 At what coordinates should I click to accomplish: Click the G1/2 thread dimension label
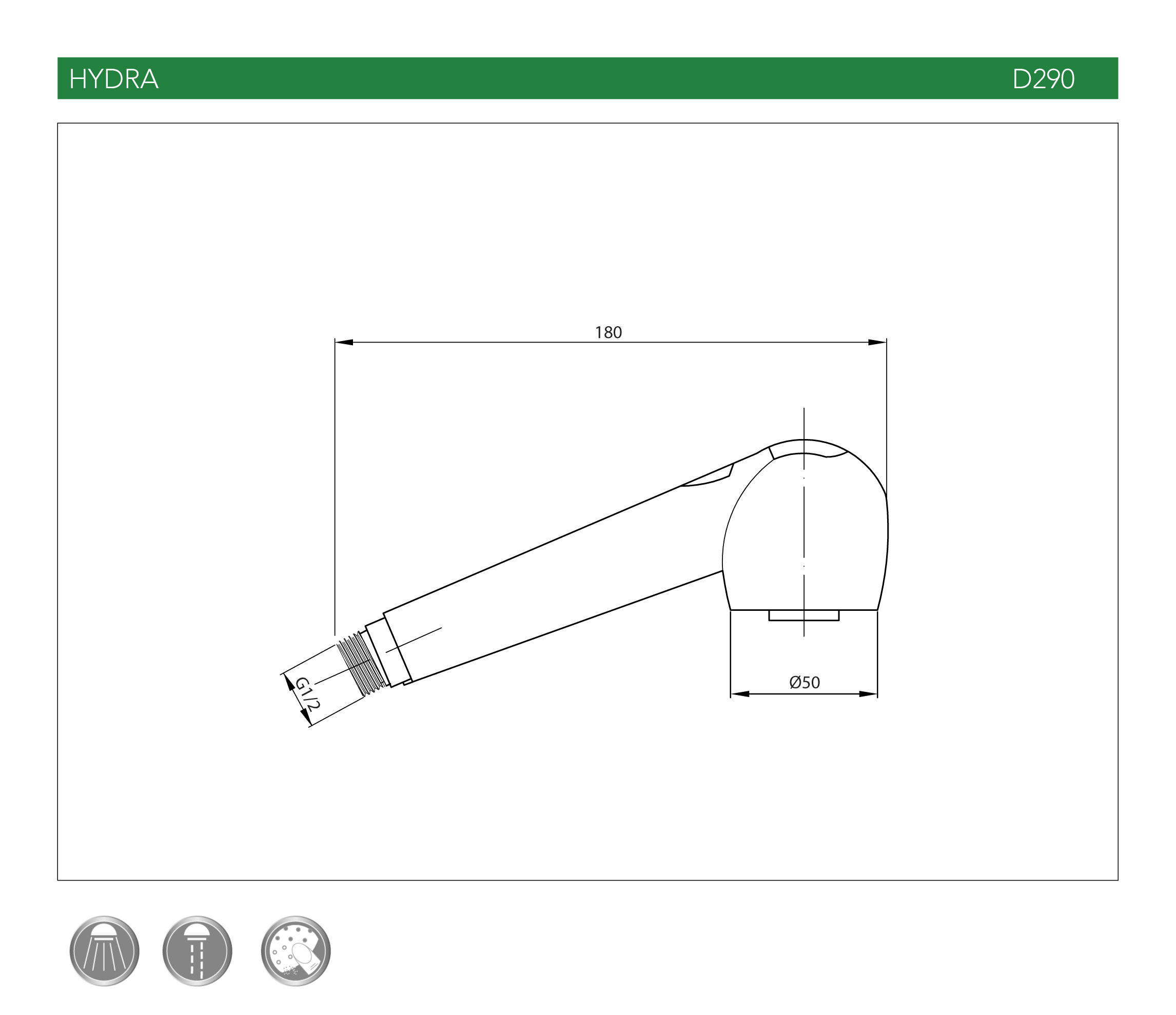pos(307,693)
